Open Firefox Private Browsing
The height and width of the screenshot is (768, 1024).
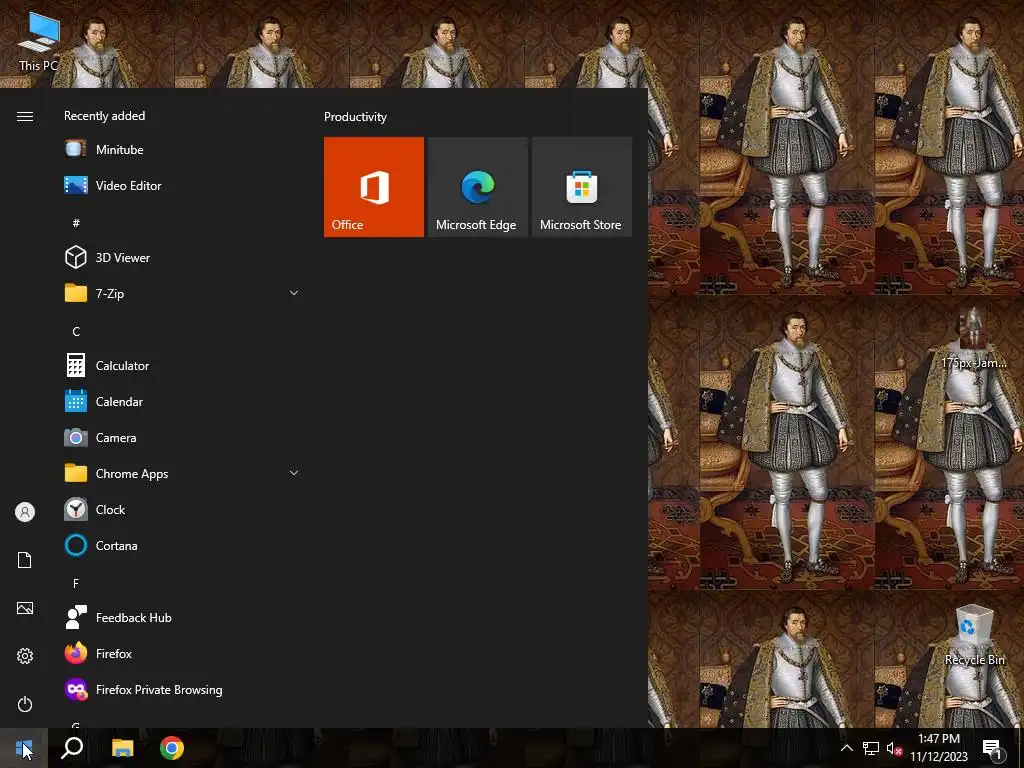pyautogui.click(x=182, y=690)
